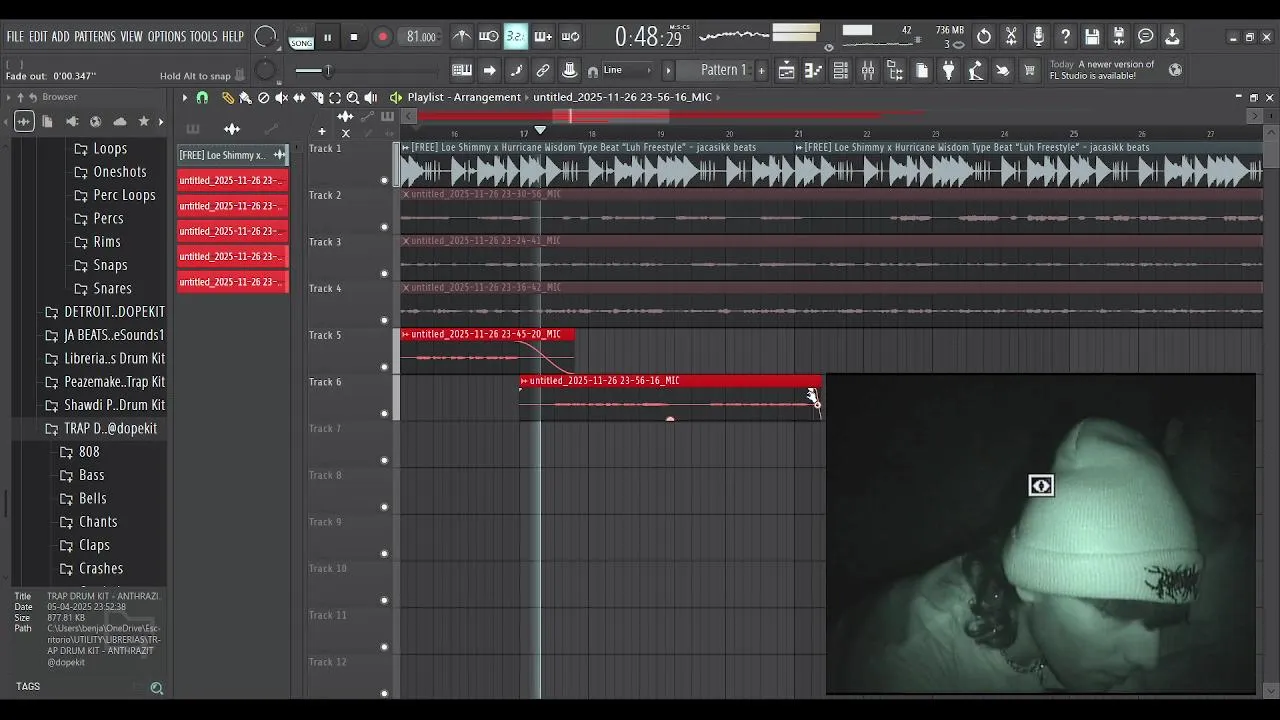This screenshot has height=720, width=1280.
Task: Click the undo history icon
Action: pos(984,37)
